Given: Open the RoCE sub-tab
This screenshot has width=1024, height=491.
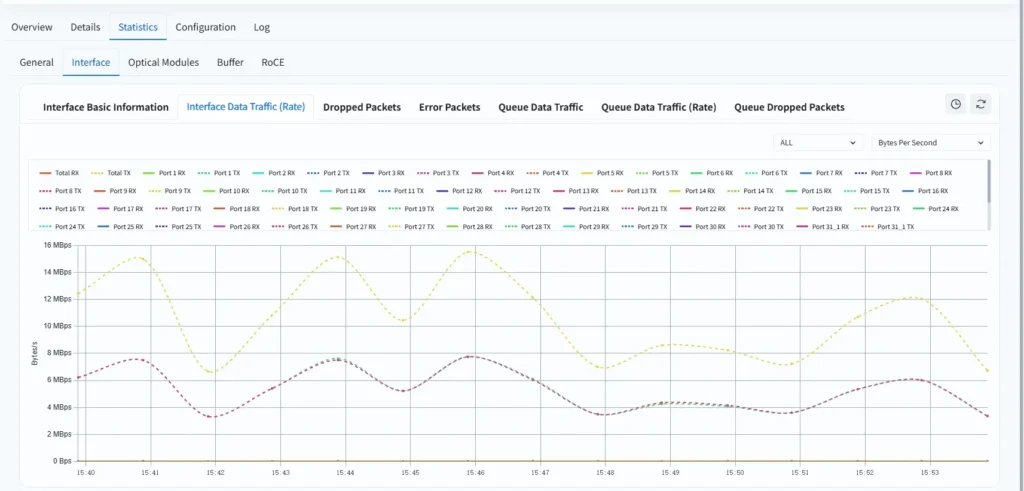Looking at the screenshot, I should pos(272,62).
